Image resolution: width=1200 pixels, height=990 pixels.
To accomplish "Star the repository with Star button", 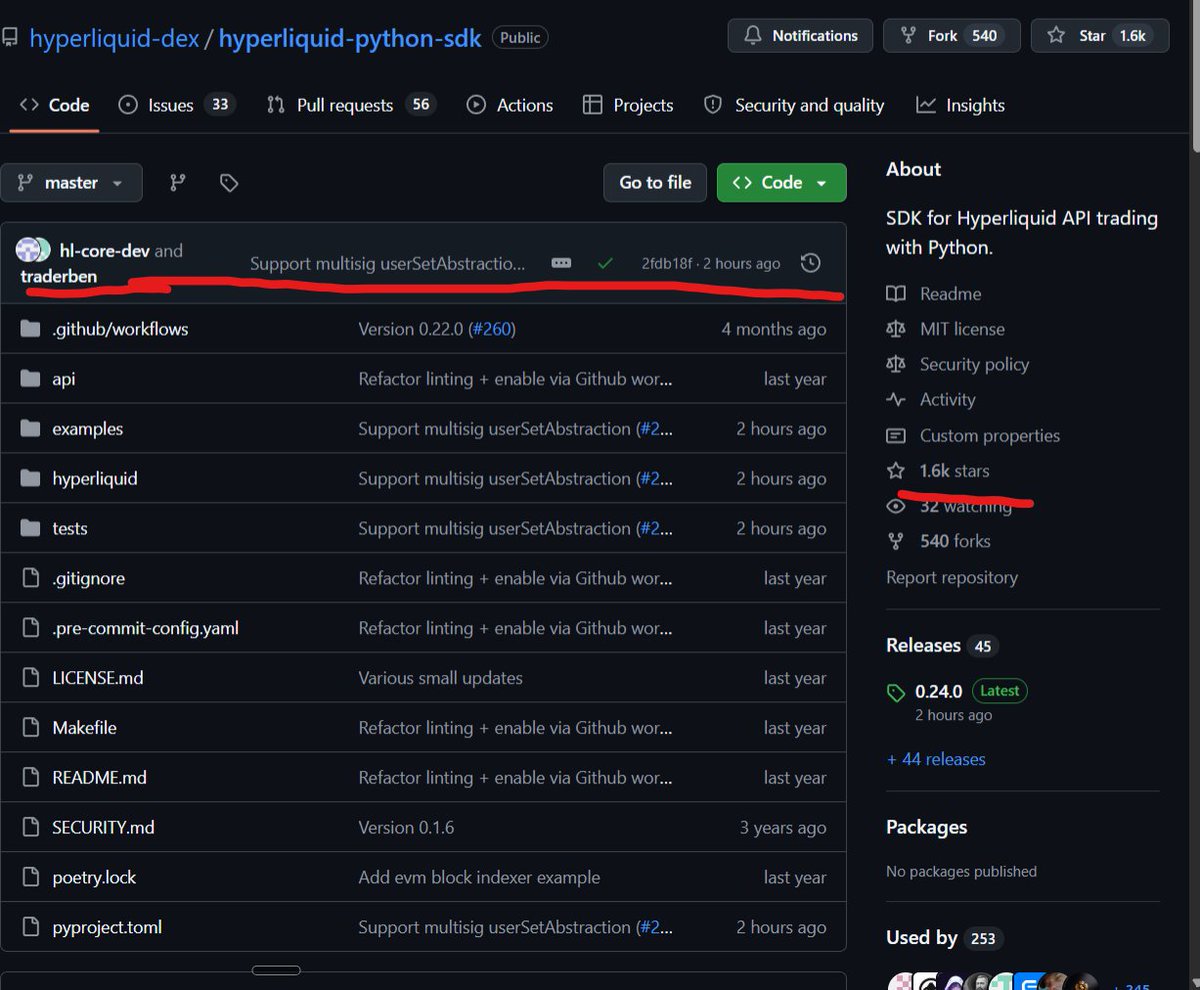I will point(1100,35).
